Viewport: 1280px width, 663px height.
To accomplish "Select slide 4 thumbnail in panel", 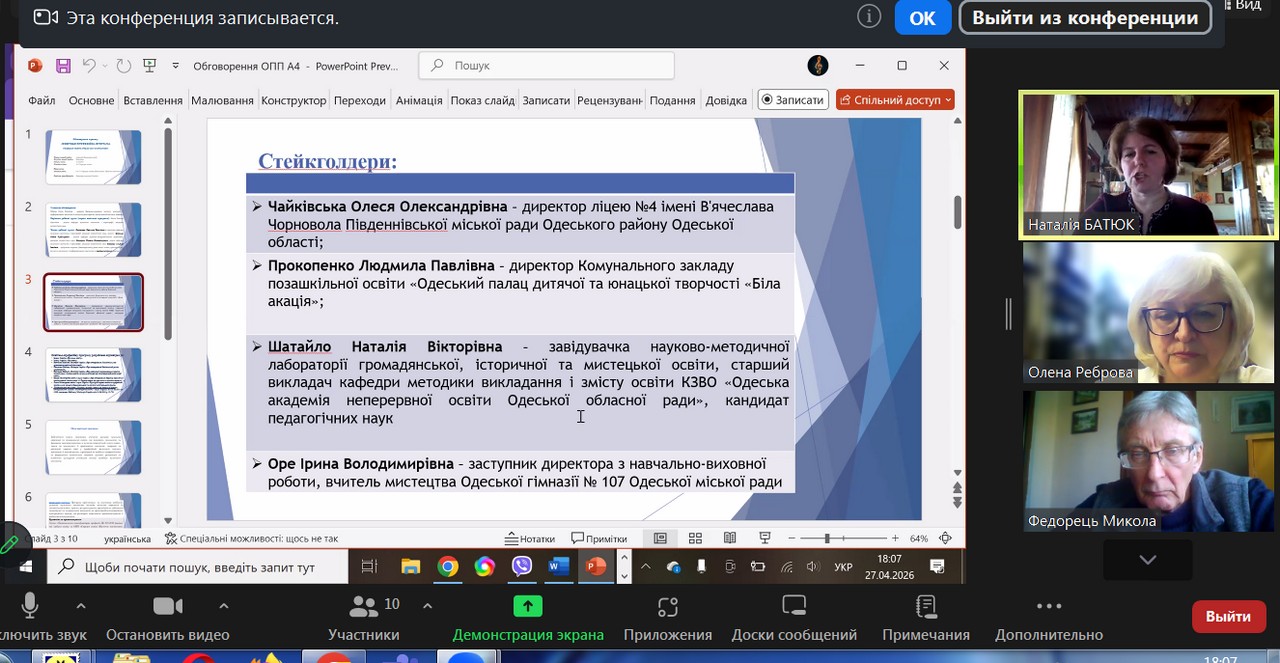I will (93, 375).
